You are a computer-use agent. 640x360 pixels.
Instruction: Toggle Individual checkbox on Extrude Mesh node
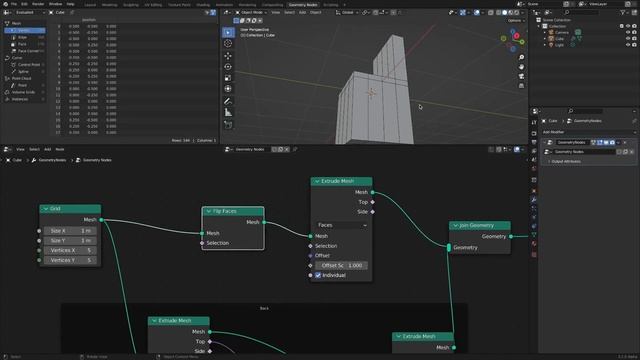(x=318, y=275)
